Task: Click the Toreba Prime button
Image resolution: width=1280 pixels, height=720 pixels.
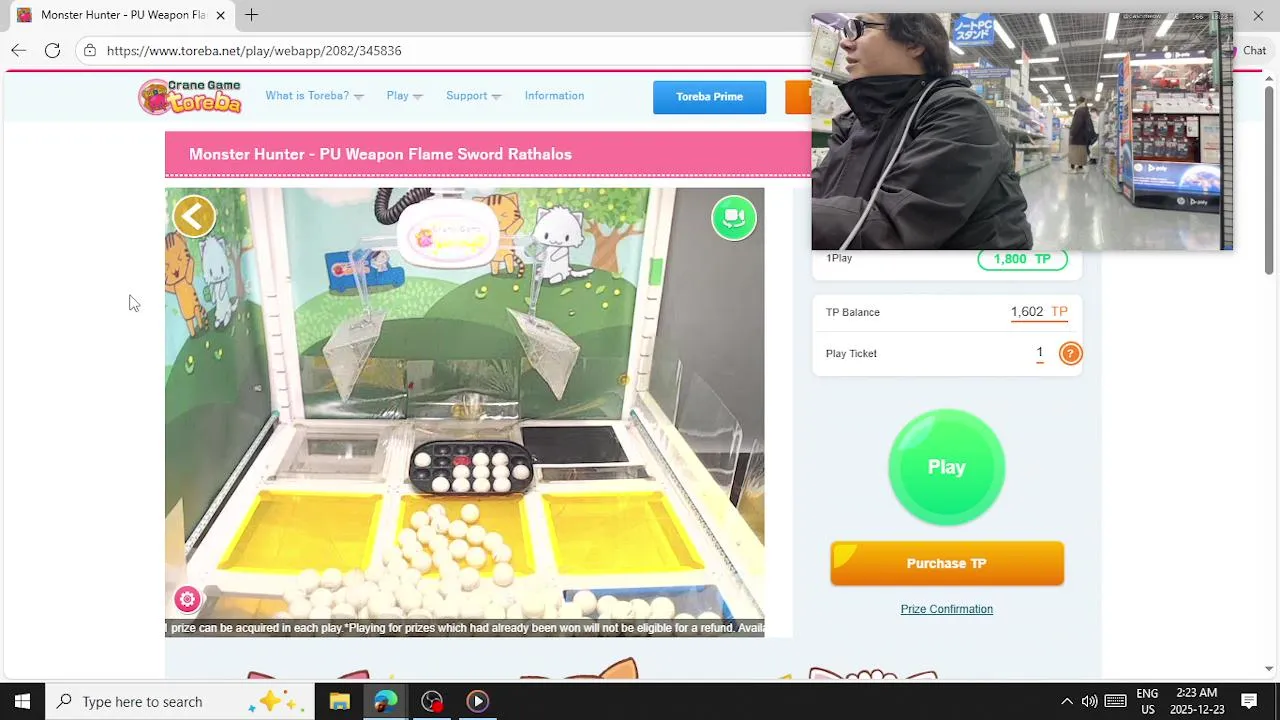Action: pos(709,97)
